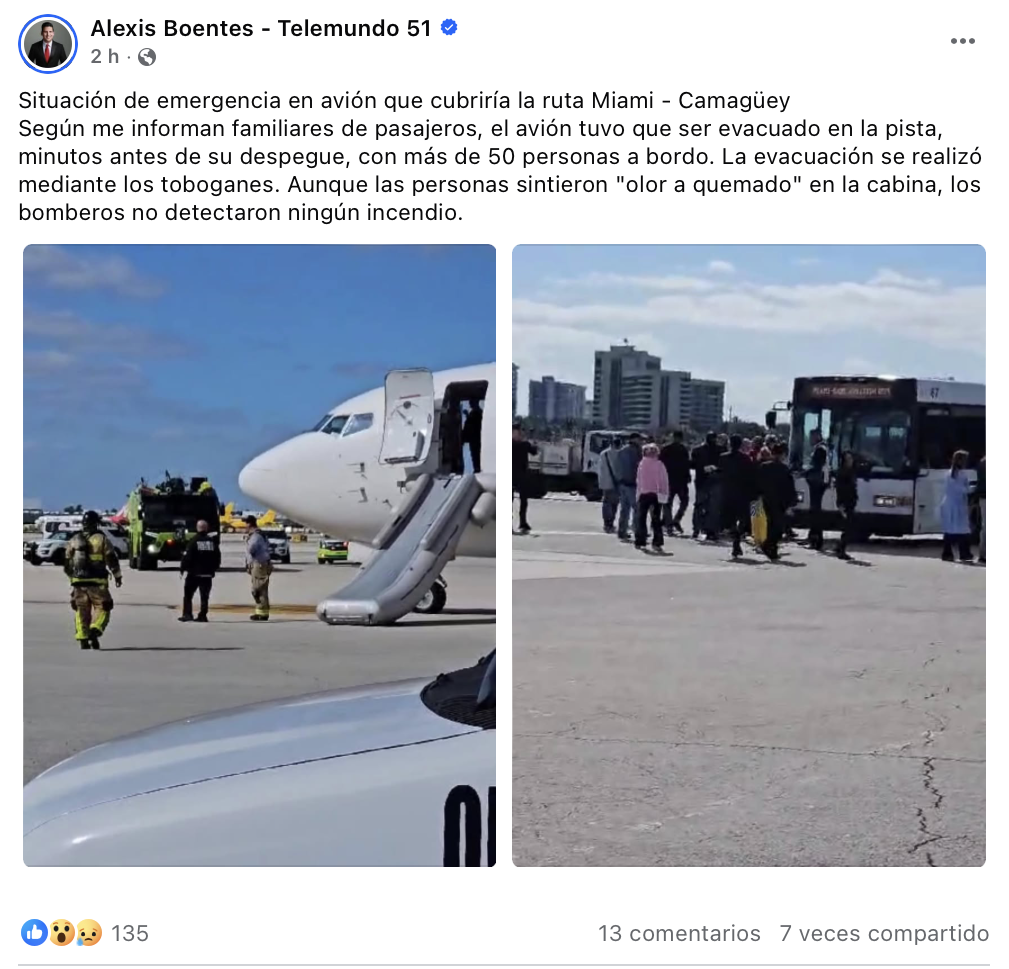The height and width of the screenshot is (969, 1009).
Task: Click the globe public audience icon
Action: (x=147, y=57)
